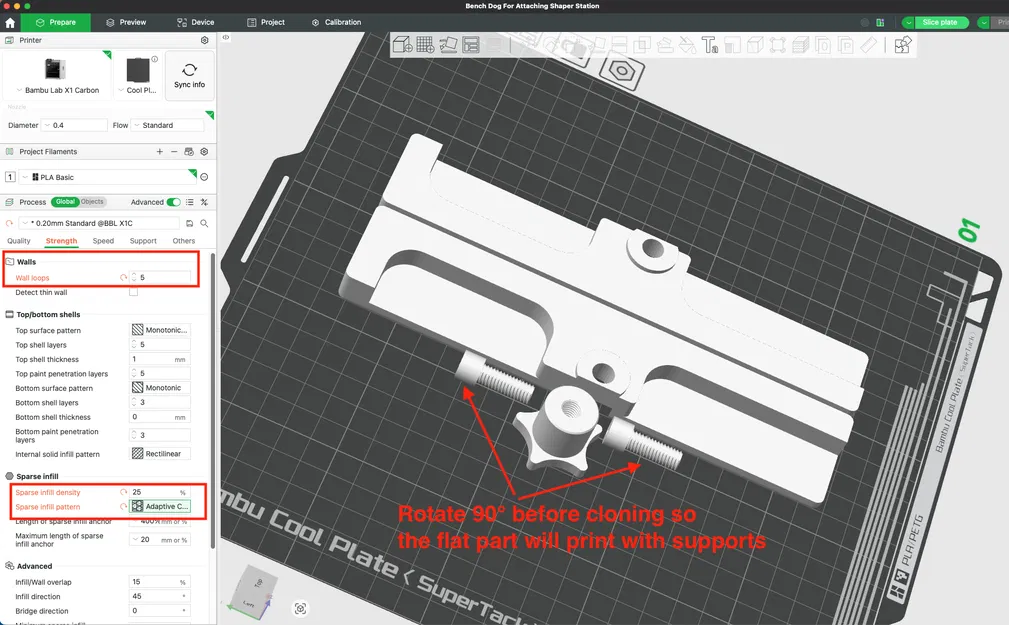This screenshot has height=625, width=1009.
Task: Select the Mesh boolean tool
Action: tap(642, 44)
